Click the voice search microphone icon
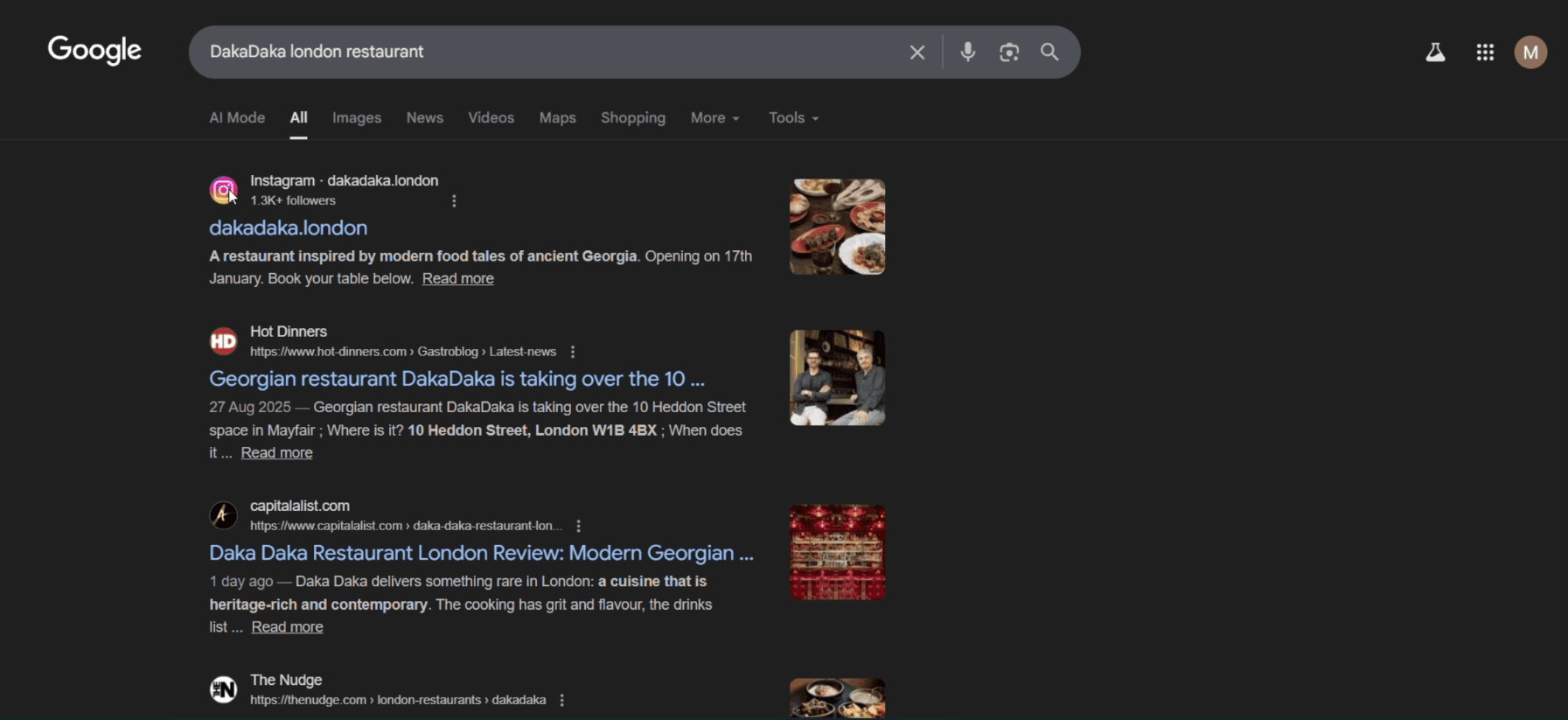Image resolution: width=1568 pixels, height=720 pixels. [967, 52]
